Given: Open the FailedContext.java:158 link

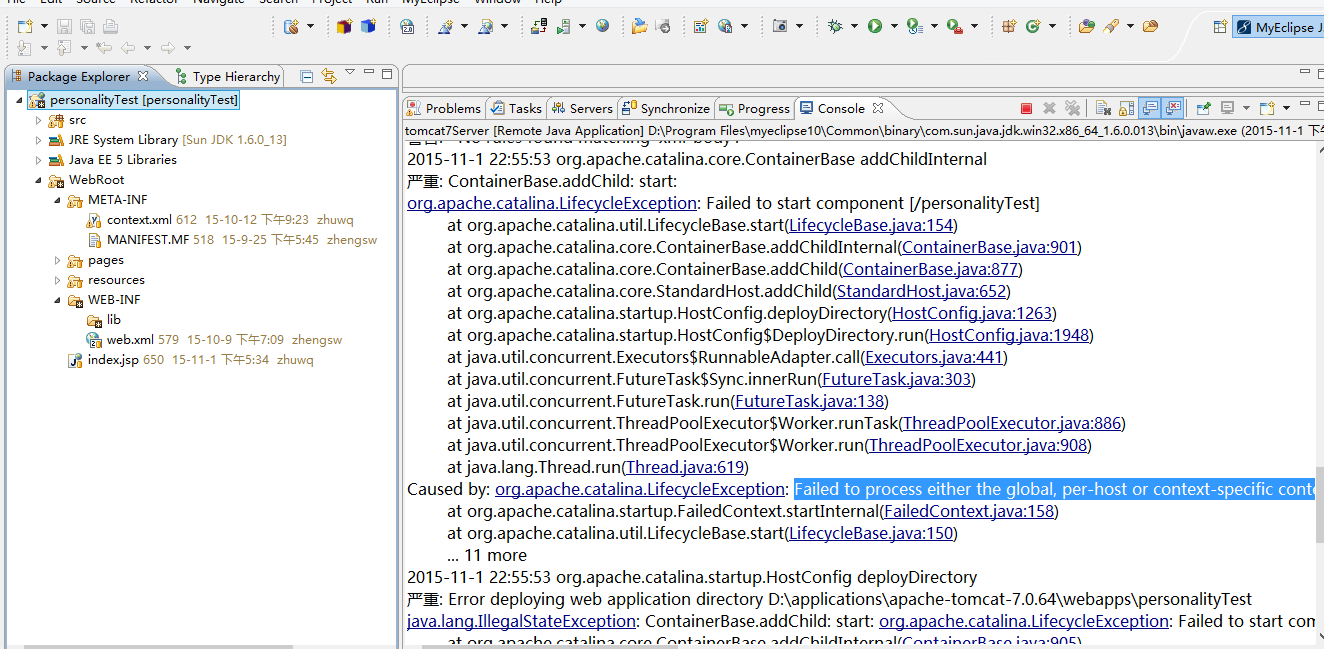Looking at the screenshot, I should tap(969, 511).
